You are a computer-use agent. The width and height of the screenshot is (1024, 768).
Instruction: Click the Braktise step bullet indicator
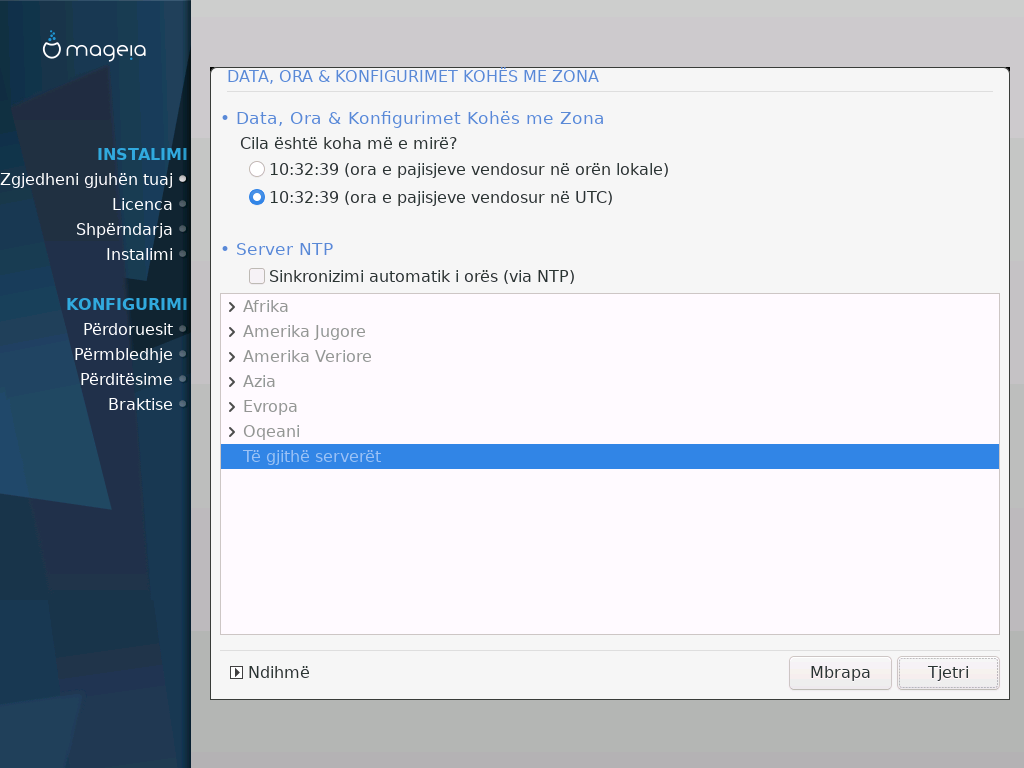click(x=183, y=404)
